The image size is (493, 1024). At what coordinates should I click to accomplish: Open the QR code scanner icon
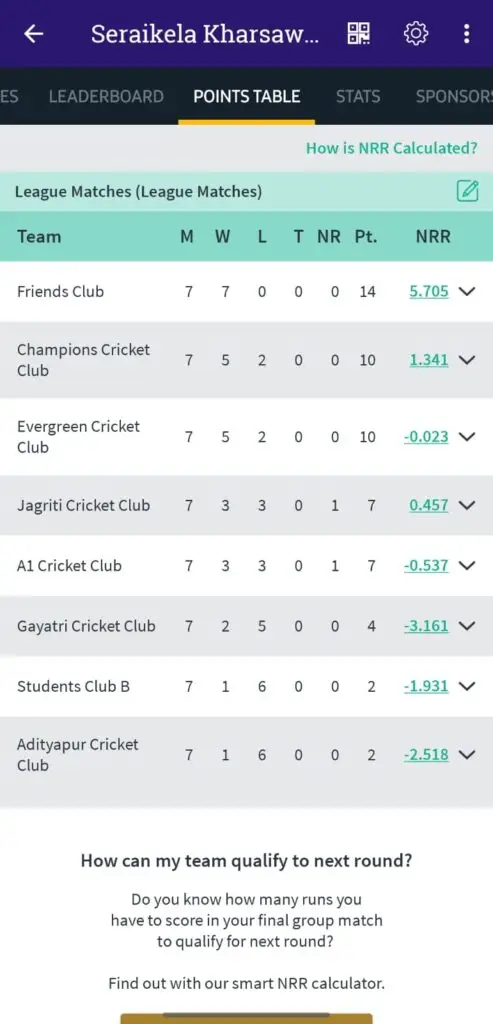click(358, 33)
